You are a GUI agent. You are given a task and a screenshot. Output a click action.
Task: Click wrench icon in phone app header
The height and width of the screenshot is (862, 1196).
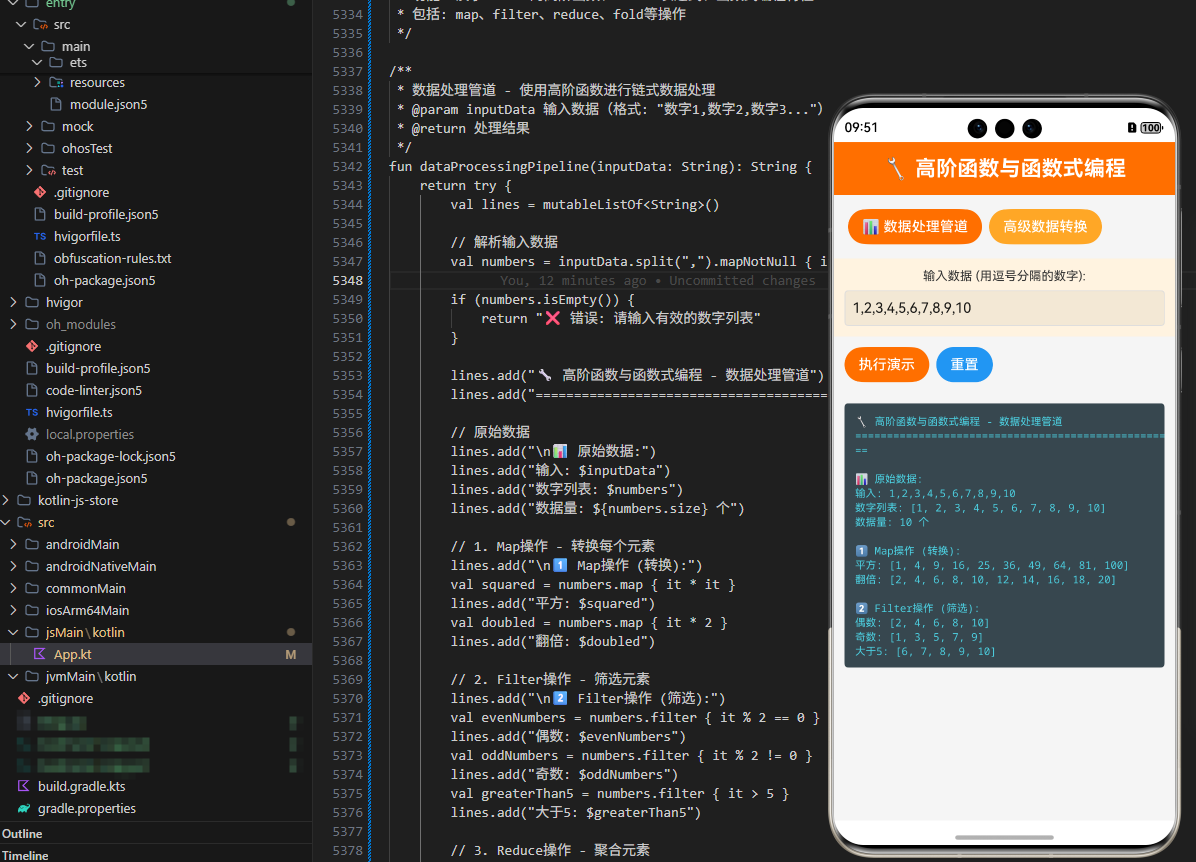895,168
